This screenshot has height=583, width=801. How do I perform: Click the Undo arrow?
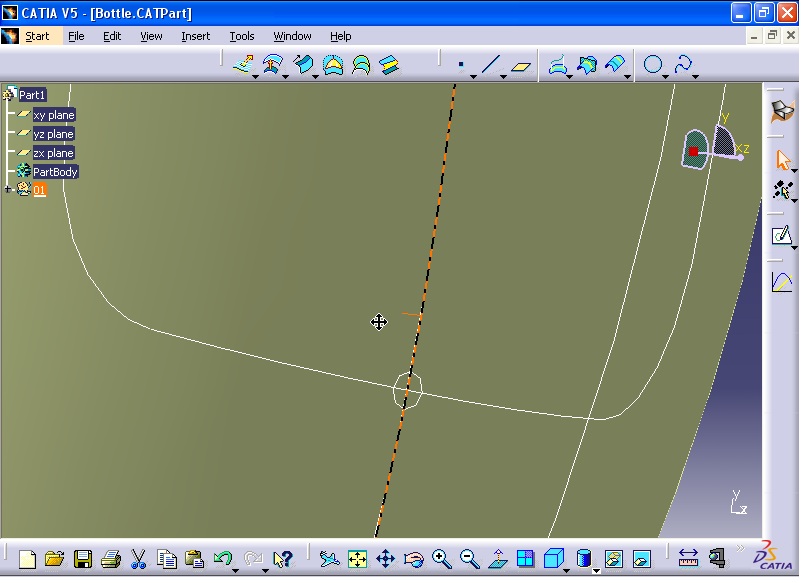pyautogui.click(x=223, y=558)
